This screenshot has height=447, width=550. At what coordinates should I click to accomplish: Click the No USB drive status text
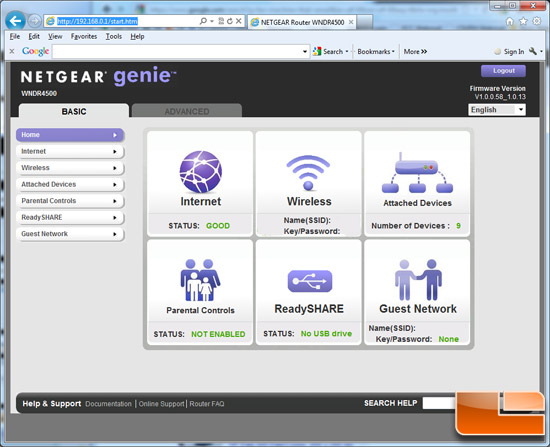(x=326, y=333)
